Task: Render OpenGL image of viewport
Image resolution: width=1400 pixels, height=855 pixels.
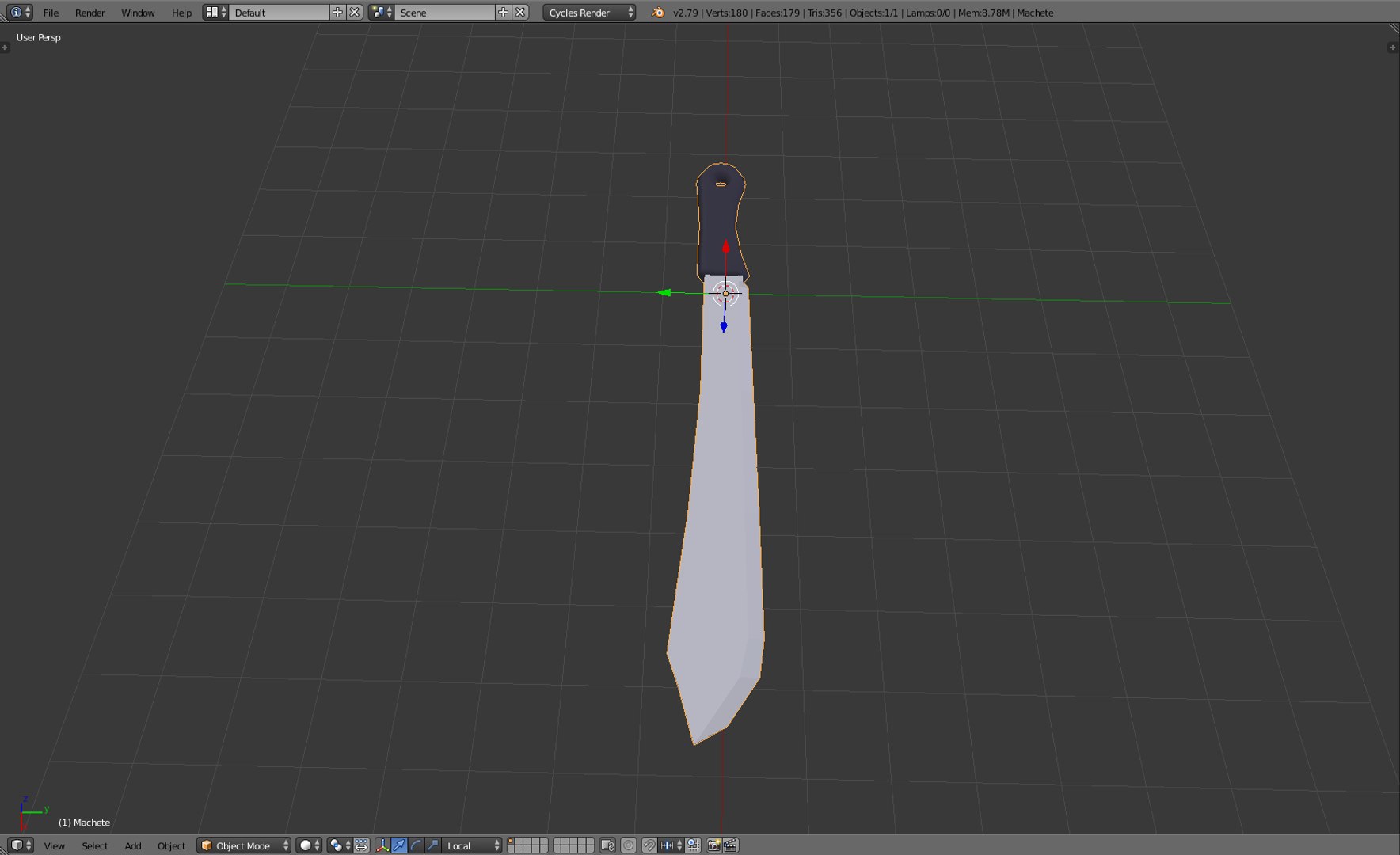Action: pyautogui.click(x=713, y=845)
